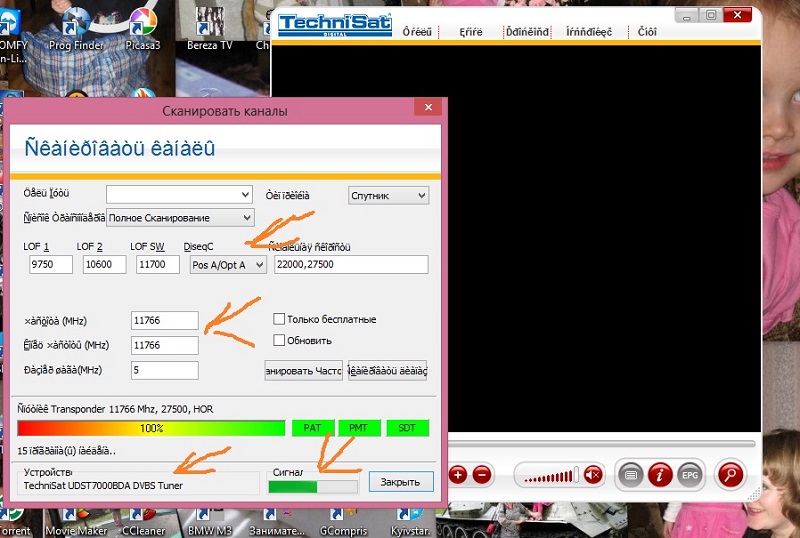The width and height of the screenshot is (800, 538).
Task: Expand the 'Спутник' tuner type dropdown
Action: coord(388,195)
